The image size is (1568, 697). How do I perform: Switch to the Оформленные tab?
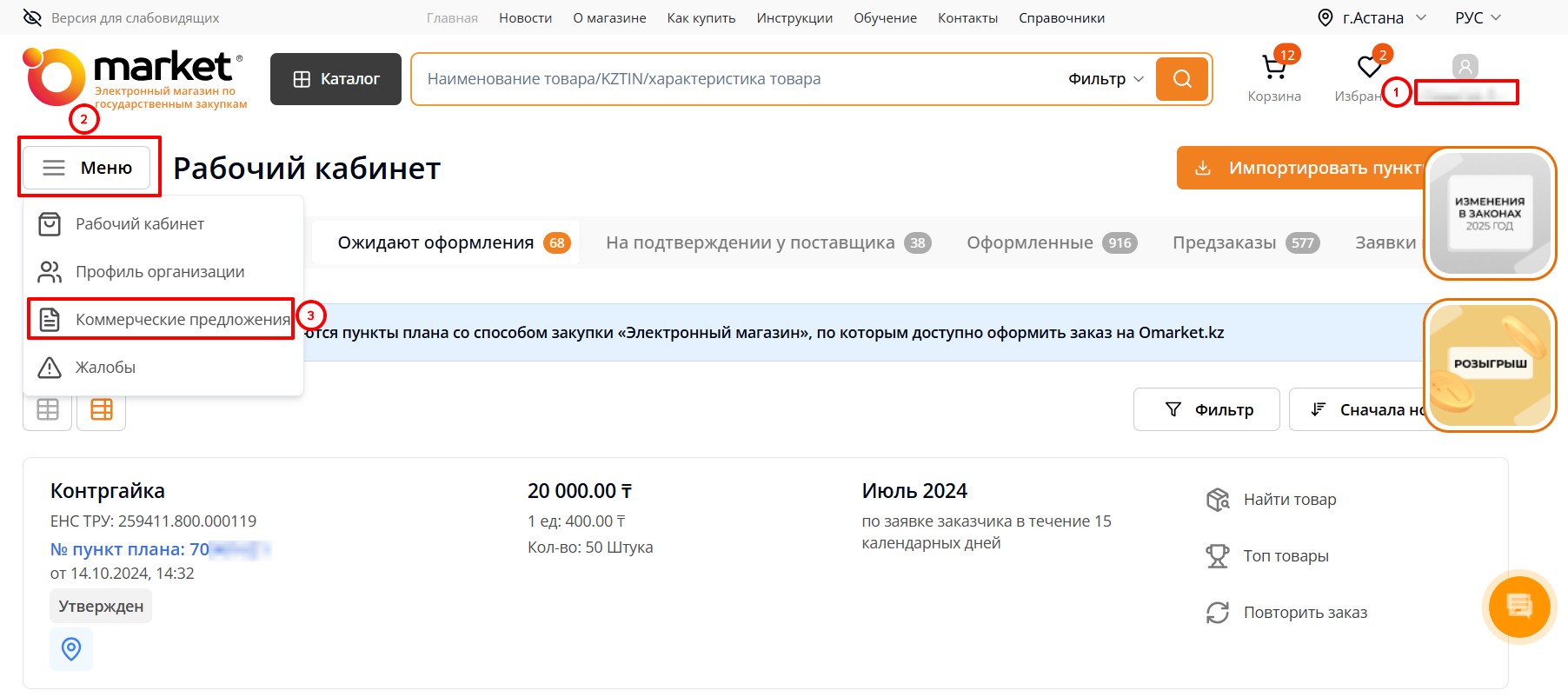tap(1051, 243)
